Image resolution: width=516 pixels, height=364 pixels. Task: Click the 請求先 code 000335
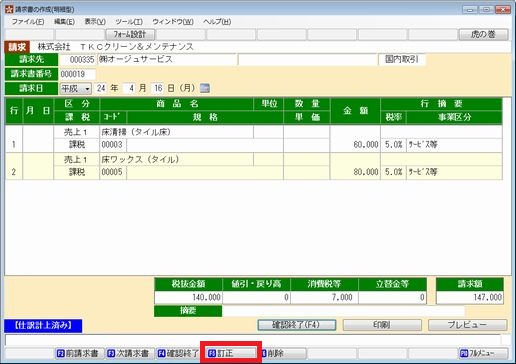click(x=77, y=60)
